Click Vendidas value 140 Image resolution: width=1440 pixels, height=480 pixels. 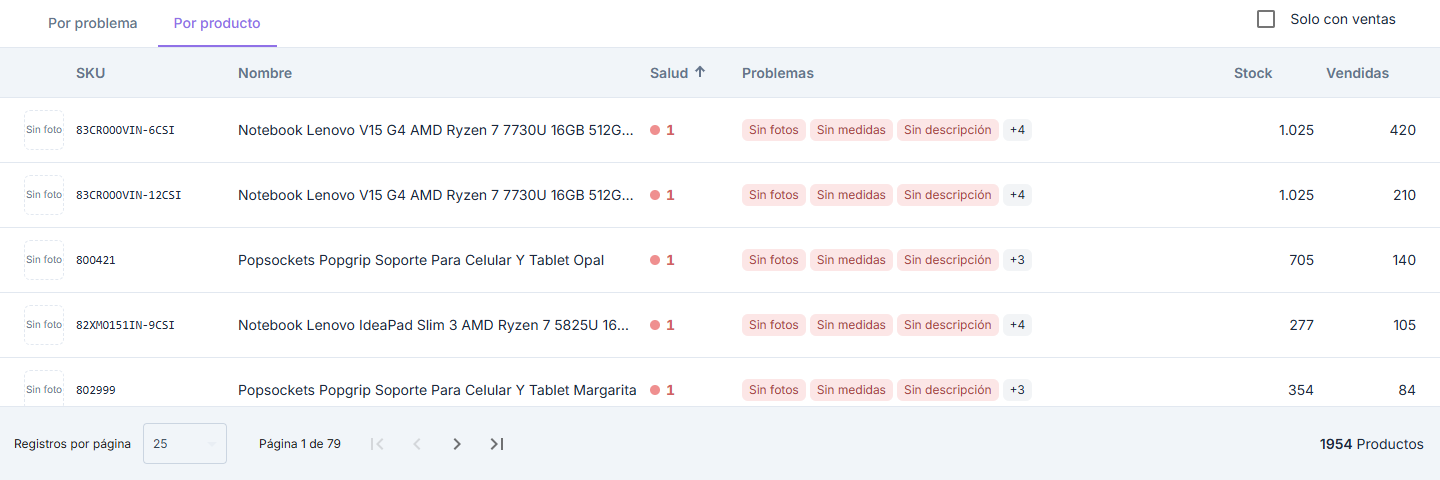click(1404, 260)
